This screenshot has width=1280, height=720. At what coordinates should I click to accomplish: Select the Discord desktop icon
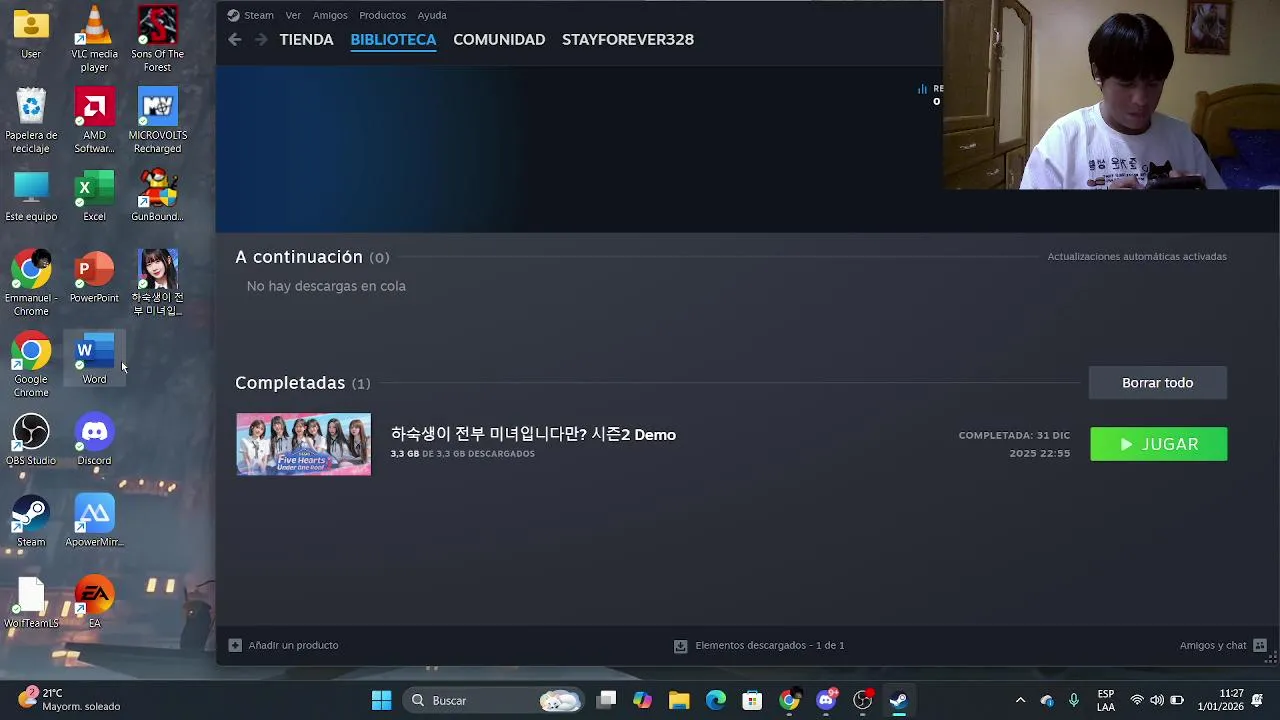(x=94, y=440)
